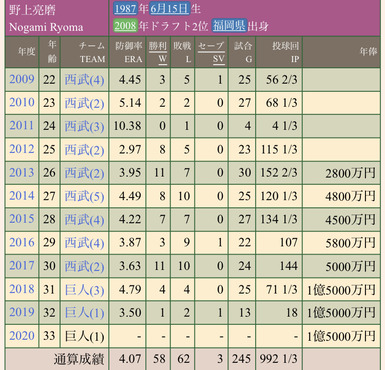
Task: Select the 3.63 ERA value
Action: tap(130, 266)
